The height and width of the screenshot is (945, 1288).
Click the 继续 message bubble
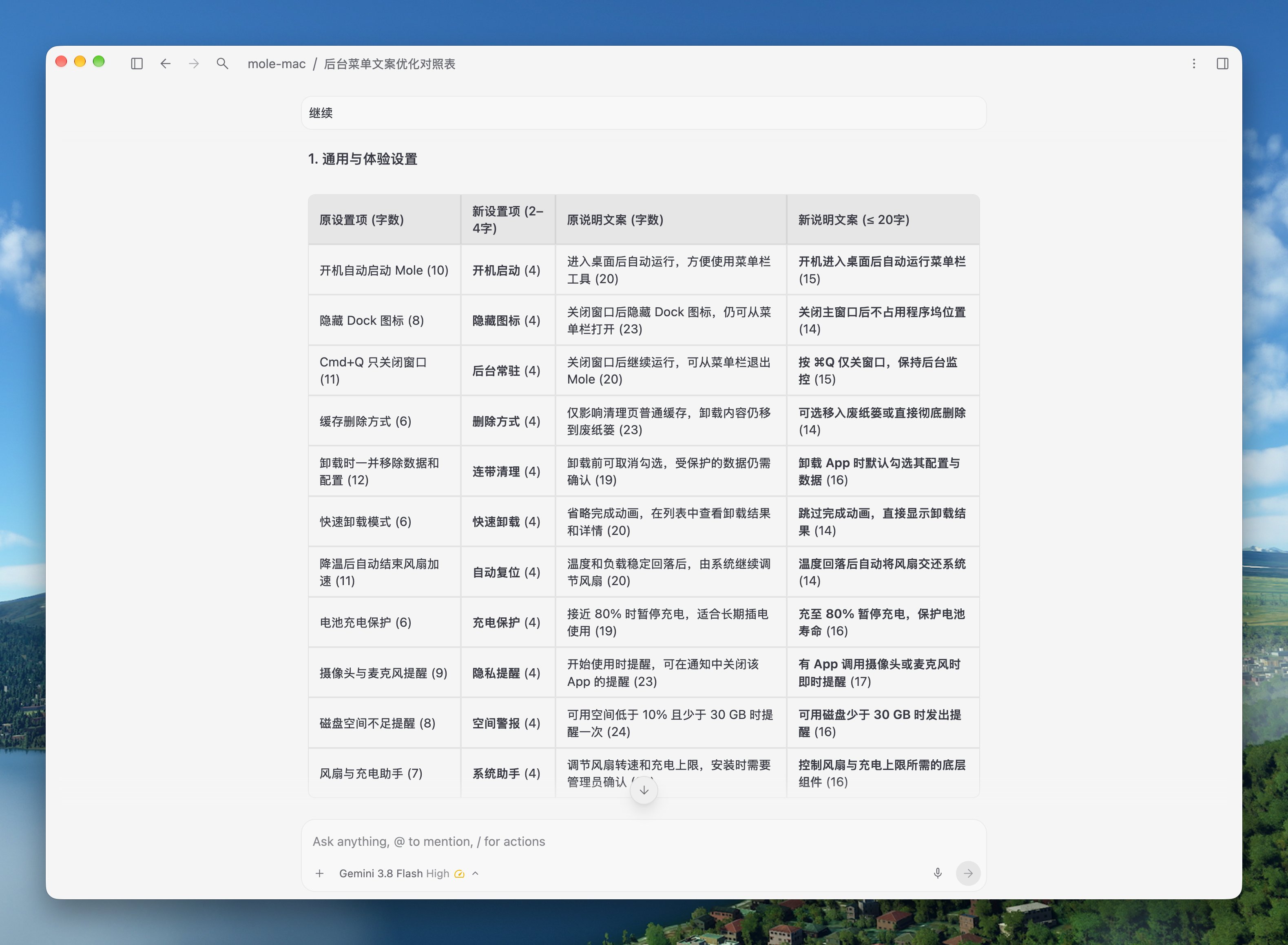pos(643,113)
